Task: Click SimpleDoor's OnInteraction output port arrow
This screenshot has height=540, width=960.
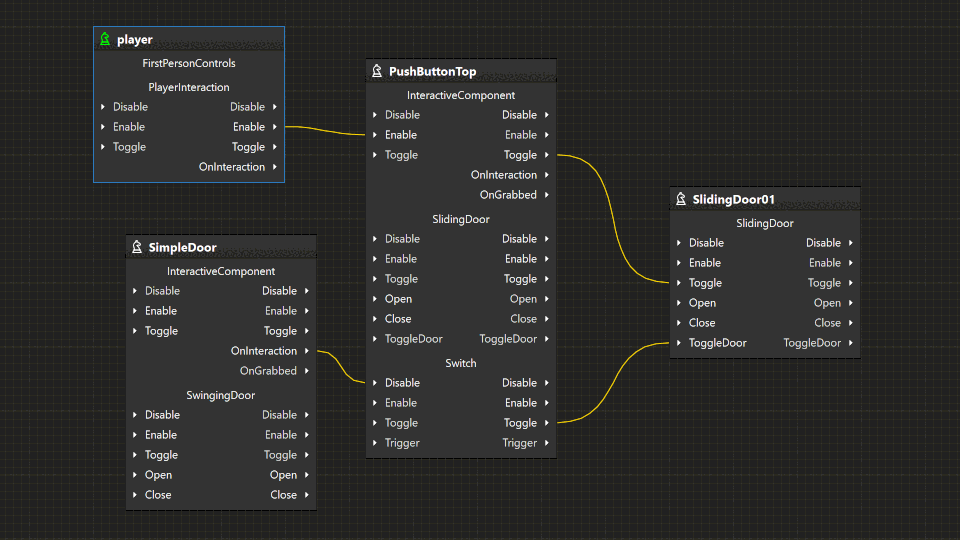Action: pos(306,351)
